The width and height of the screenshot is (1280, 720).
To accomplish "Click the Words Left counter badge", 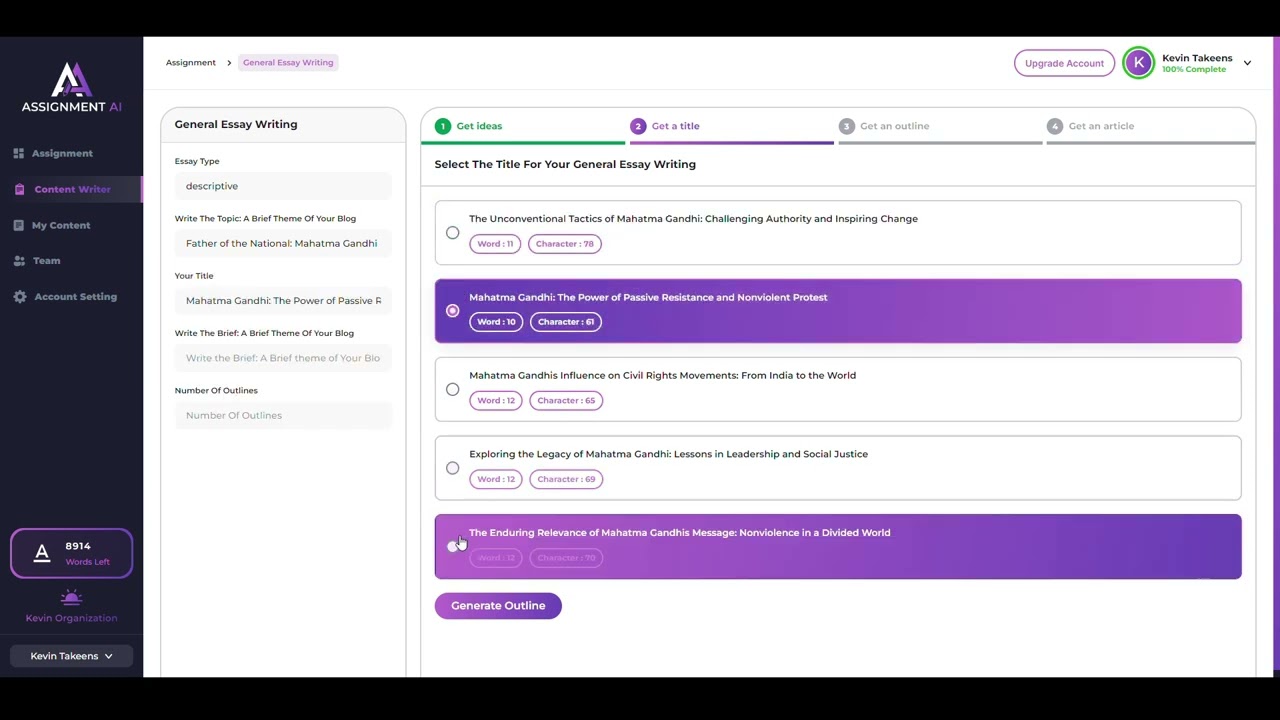I will click(x=71, y=552).
